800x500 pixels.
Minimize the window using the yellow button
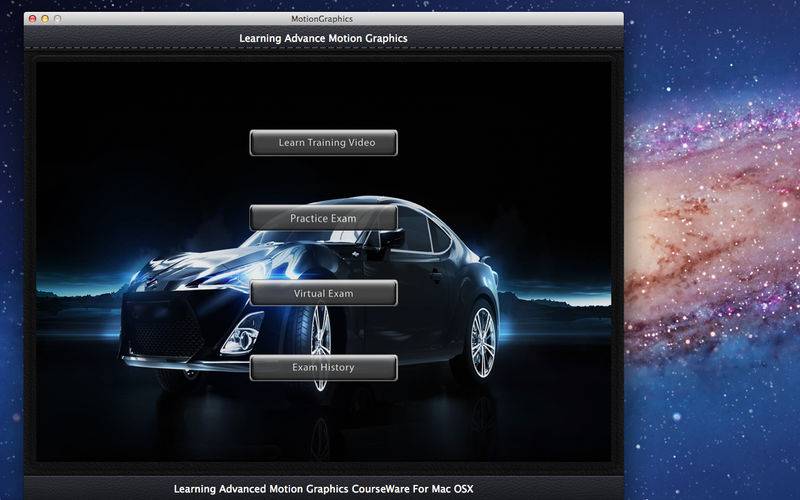click(x=45, y=19)
